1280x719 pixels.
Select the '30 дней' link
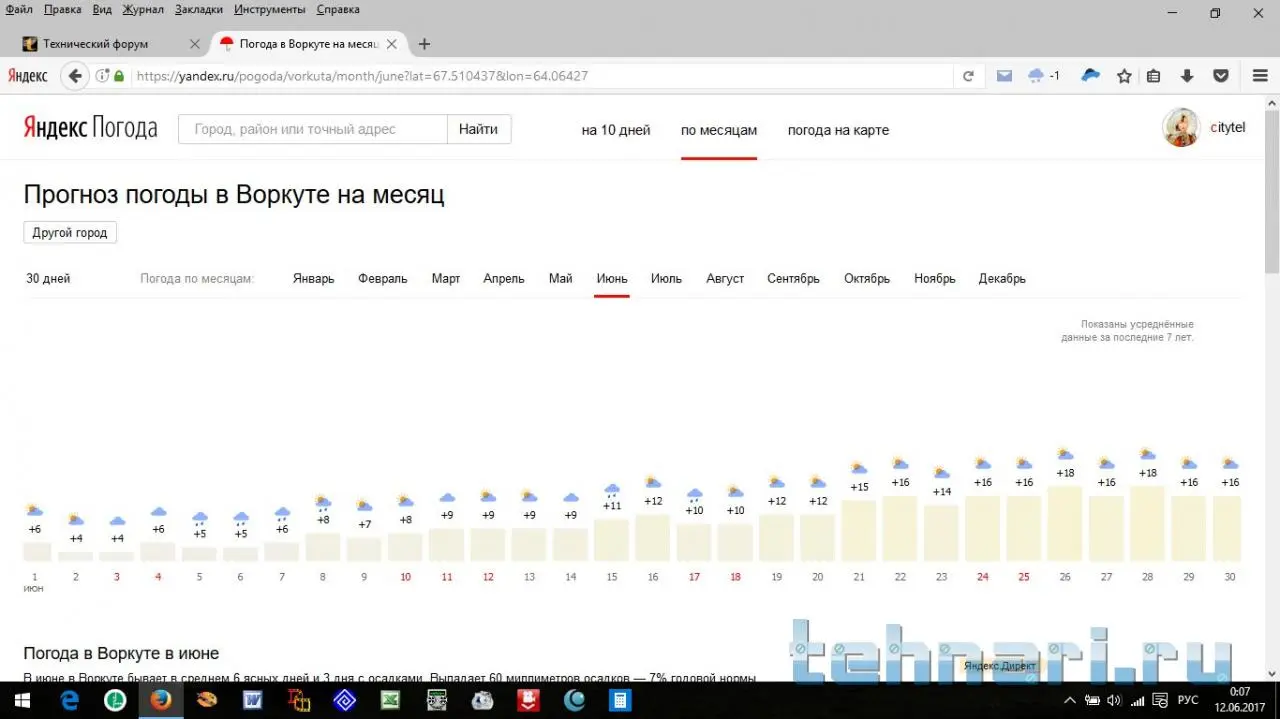click(x=48, y=279)
